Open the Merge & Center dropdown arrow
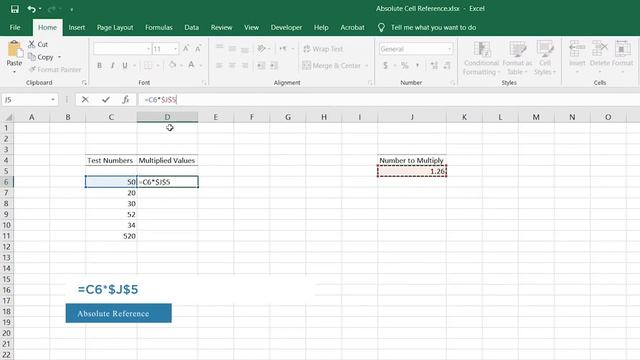The height and width of the screenshot is (360, 640). pyautogui.click(x=367, y=65)
